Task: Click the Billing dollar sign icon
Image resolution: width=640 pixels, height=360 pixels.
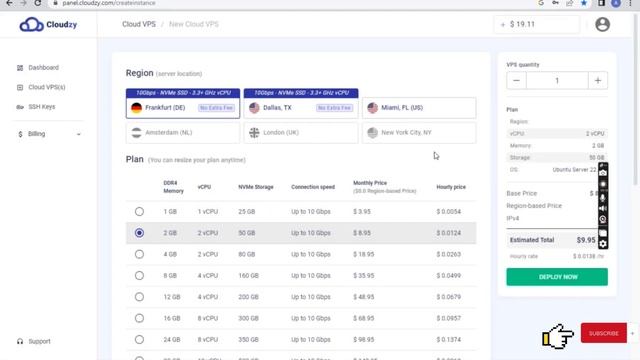Action: click(20, 134)
